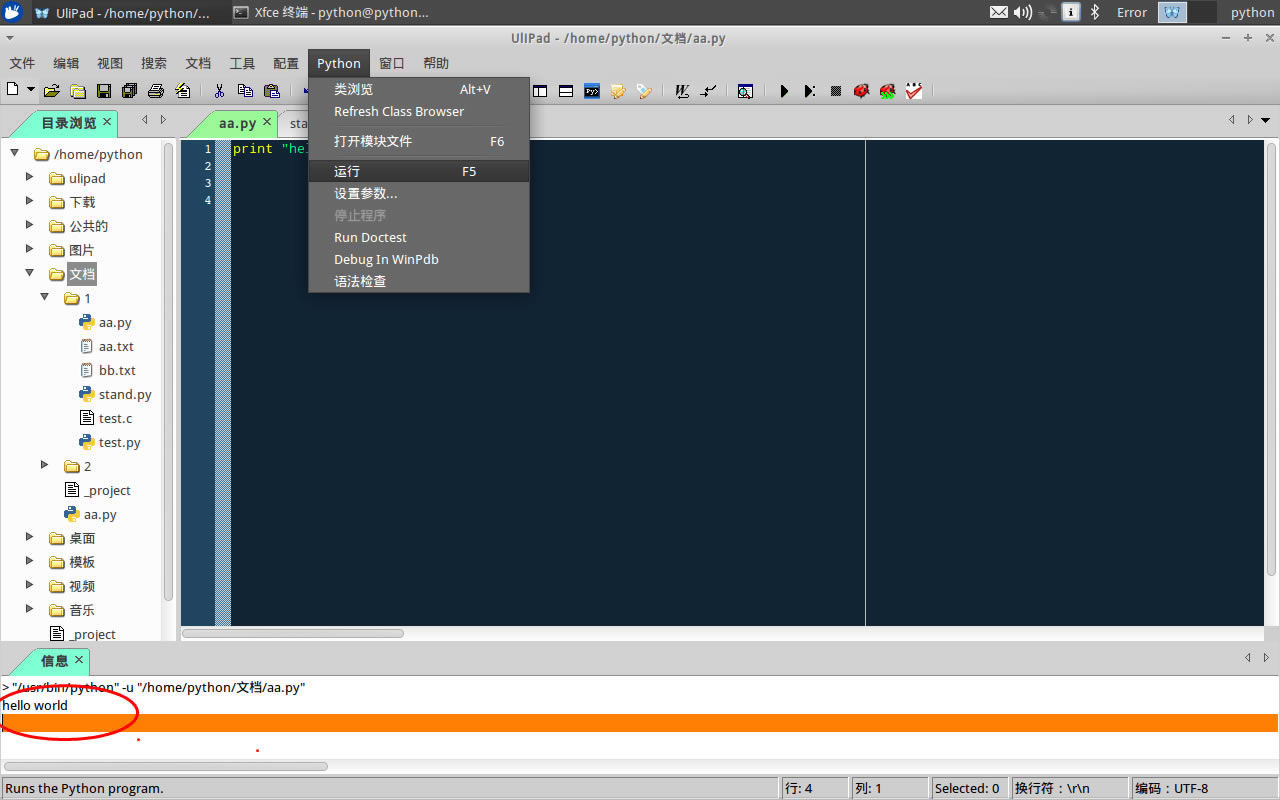
Task: Expand the 下载 folder
Action: point(30,201)
